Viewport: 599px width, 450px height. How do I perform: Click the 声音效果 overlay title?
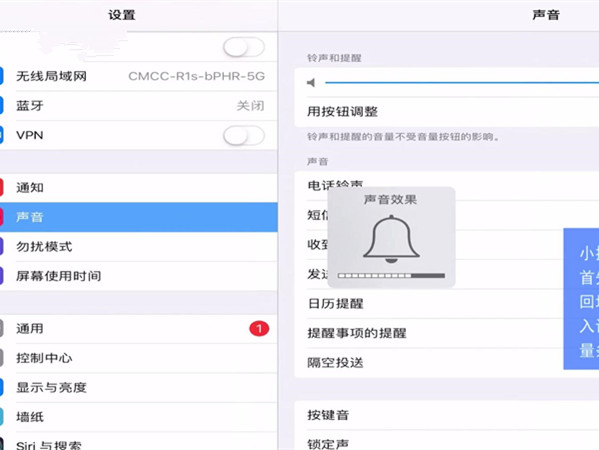(x=390, y=199)
